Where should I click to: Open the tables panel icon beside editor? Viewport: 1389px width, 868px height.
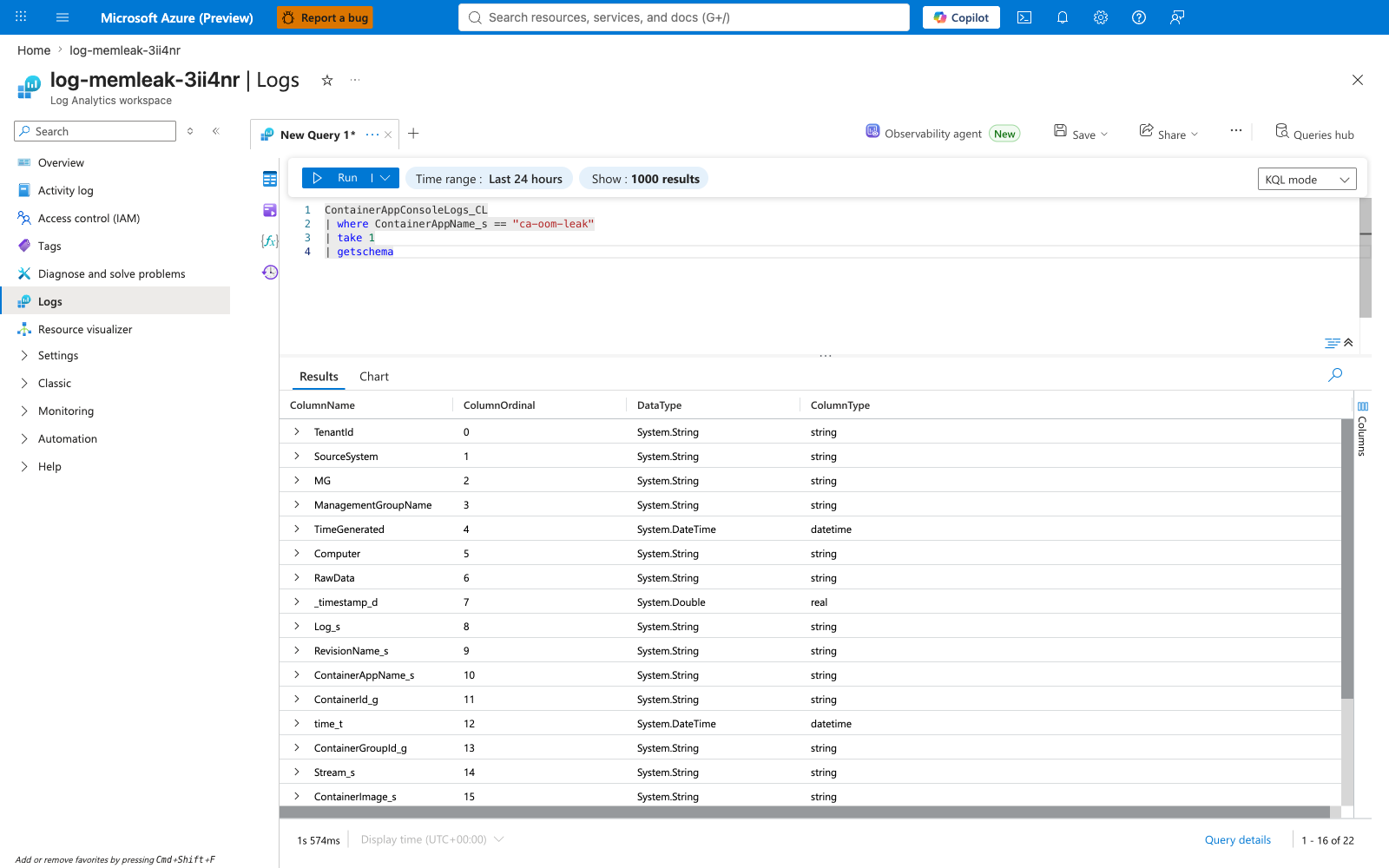click(x=270, y=179)
